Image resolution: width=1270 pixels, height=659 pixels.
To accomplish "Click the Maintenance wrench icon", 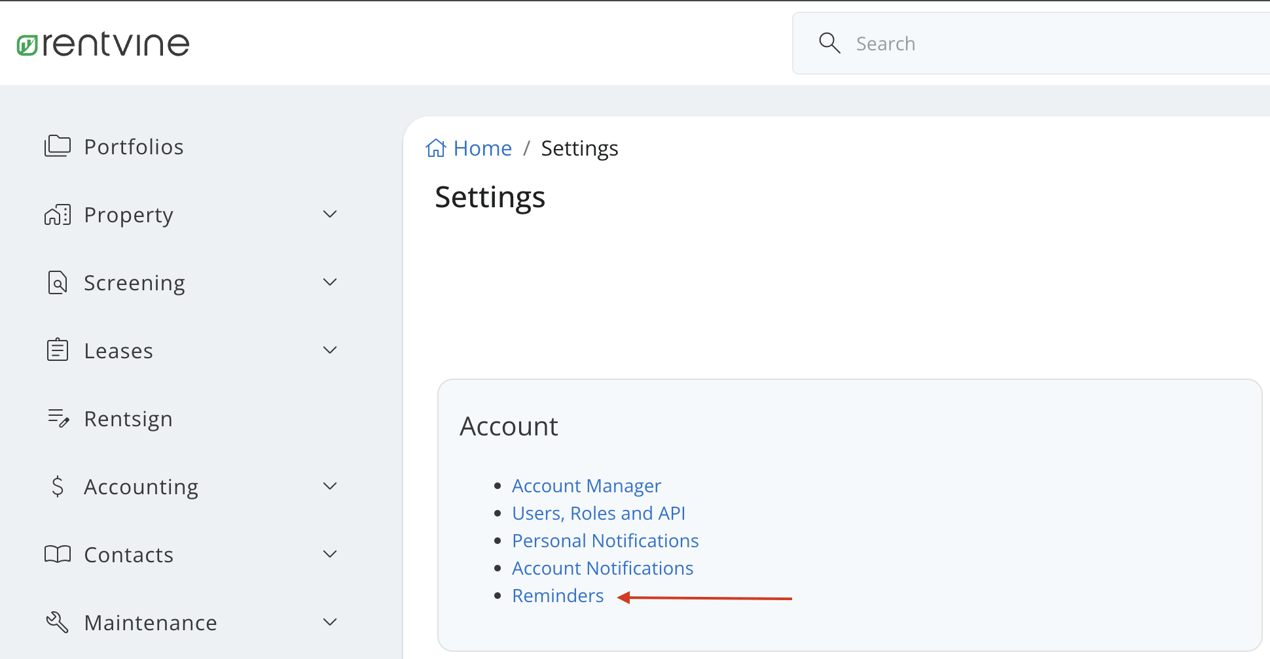I will point(58,622).
